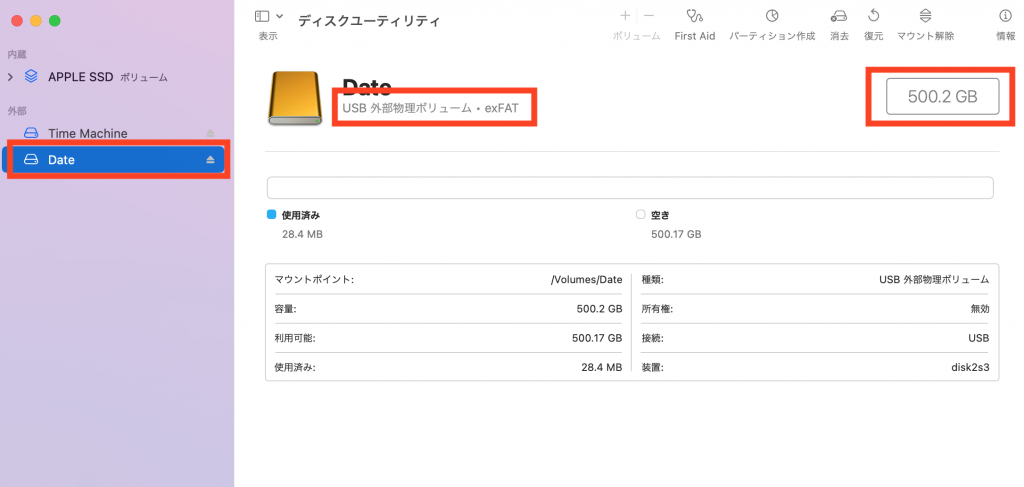Click the restore (復元) icon
Screen dimensions: 1024x487
[873, 16]
